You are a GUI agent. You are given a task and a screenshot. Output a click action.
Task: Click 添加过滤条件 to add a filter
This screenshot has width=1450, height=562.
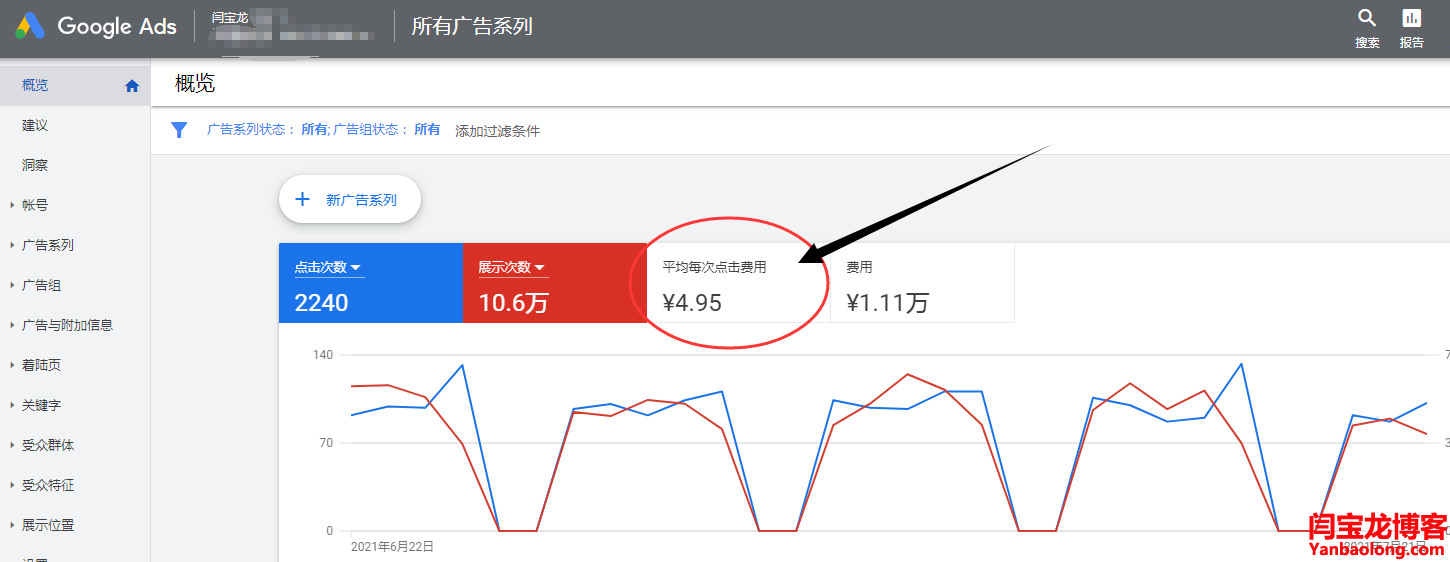497,130
